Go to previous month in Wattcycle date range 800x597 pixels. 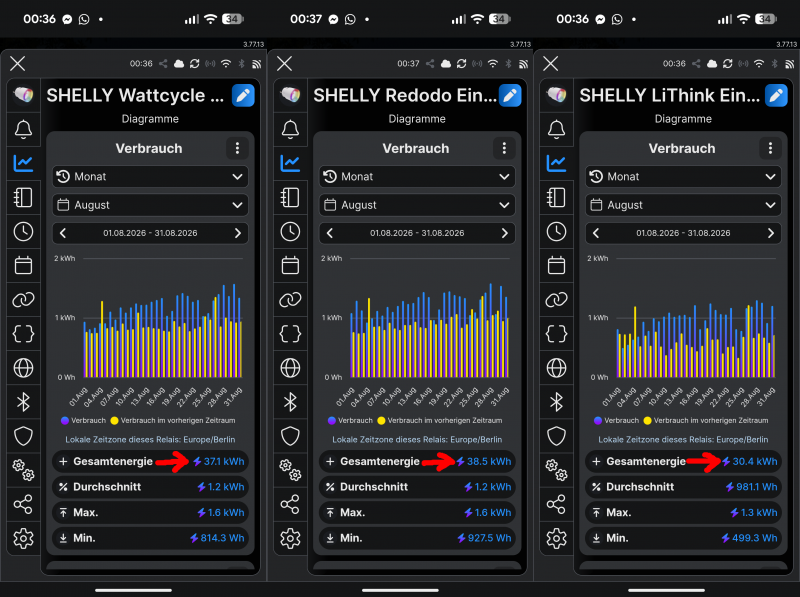63,233
